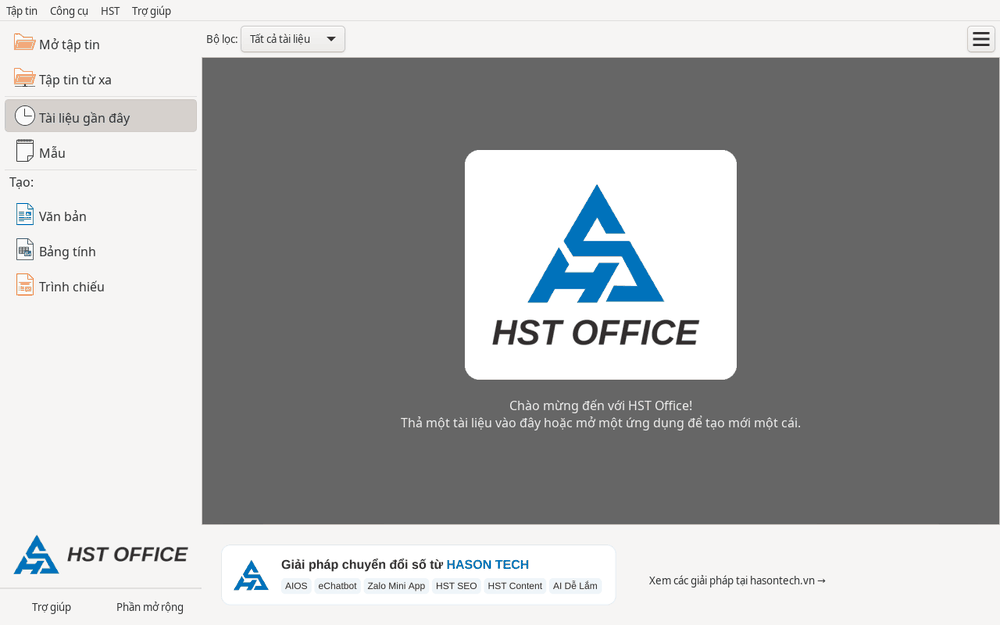Viewport: 1000px width, 625px height.
Task: Click the AI Dễ Lắm tag
Action: (575, 585)
